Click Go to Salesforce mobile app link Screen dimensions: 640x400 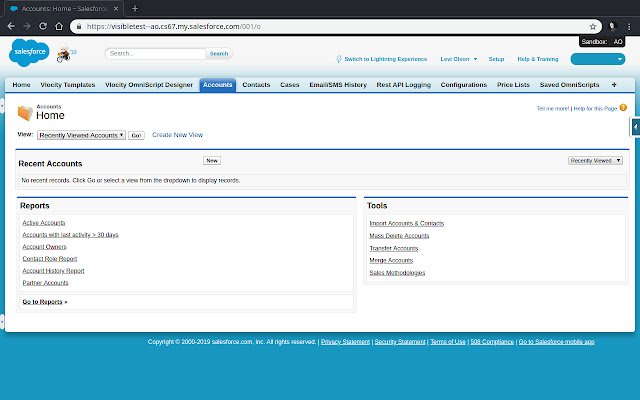556,342
